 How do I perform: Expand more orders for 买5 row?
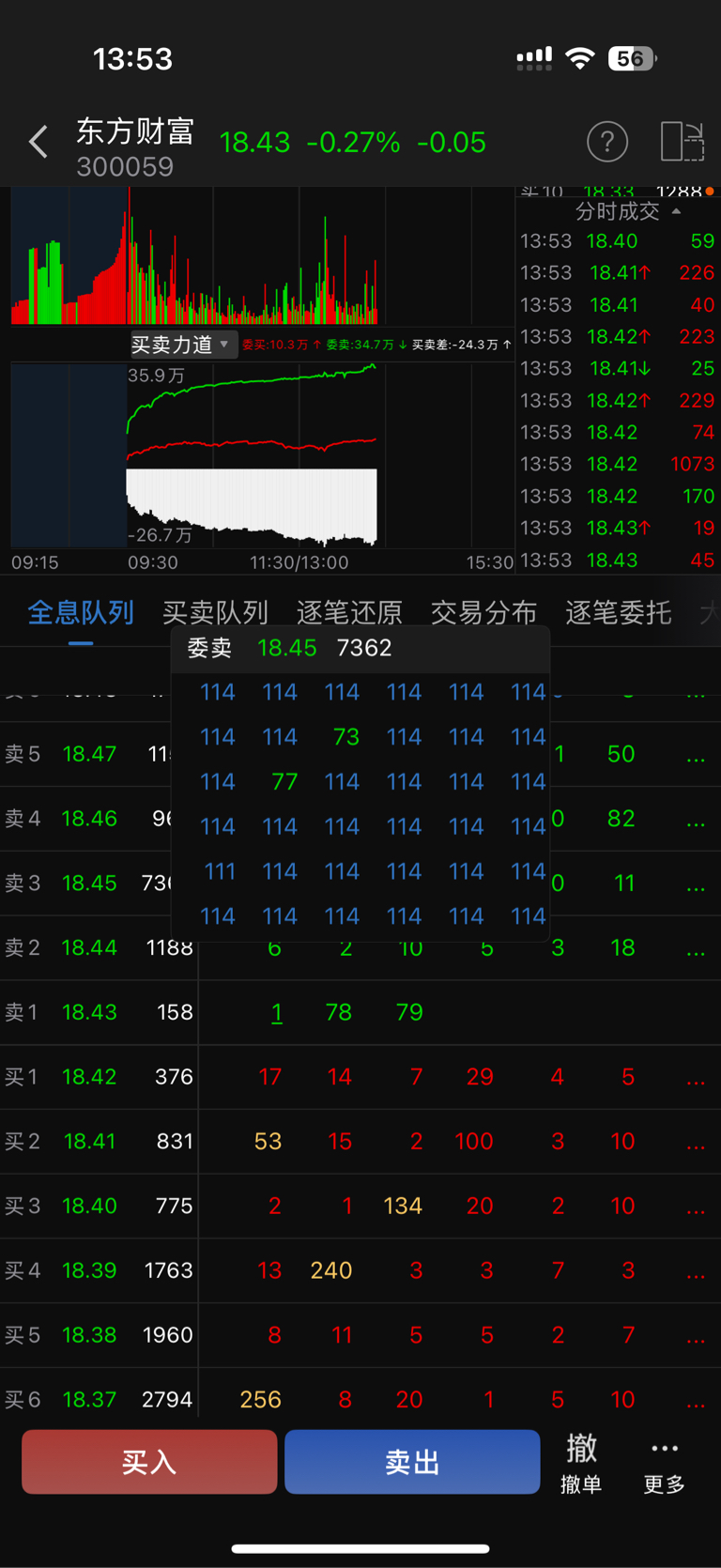(696, 1337)
